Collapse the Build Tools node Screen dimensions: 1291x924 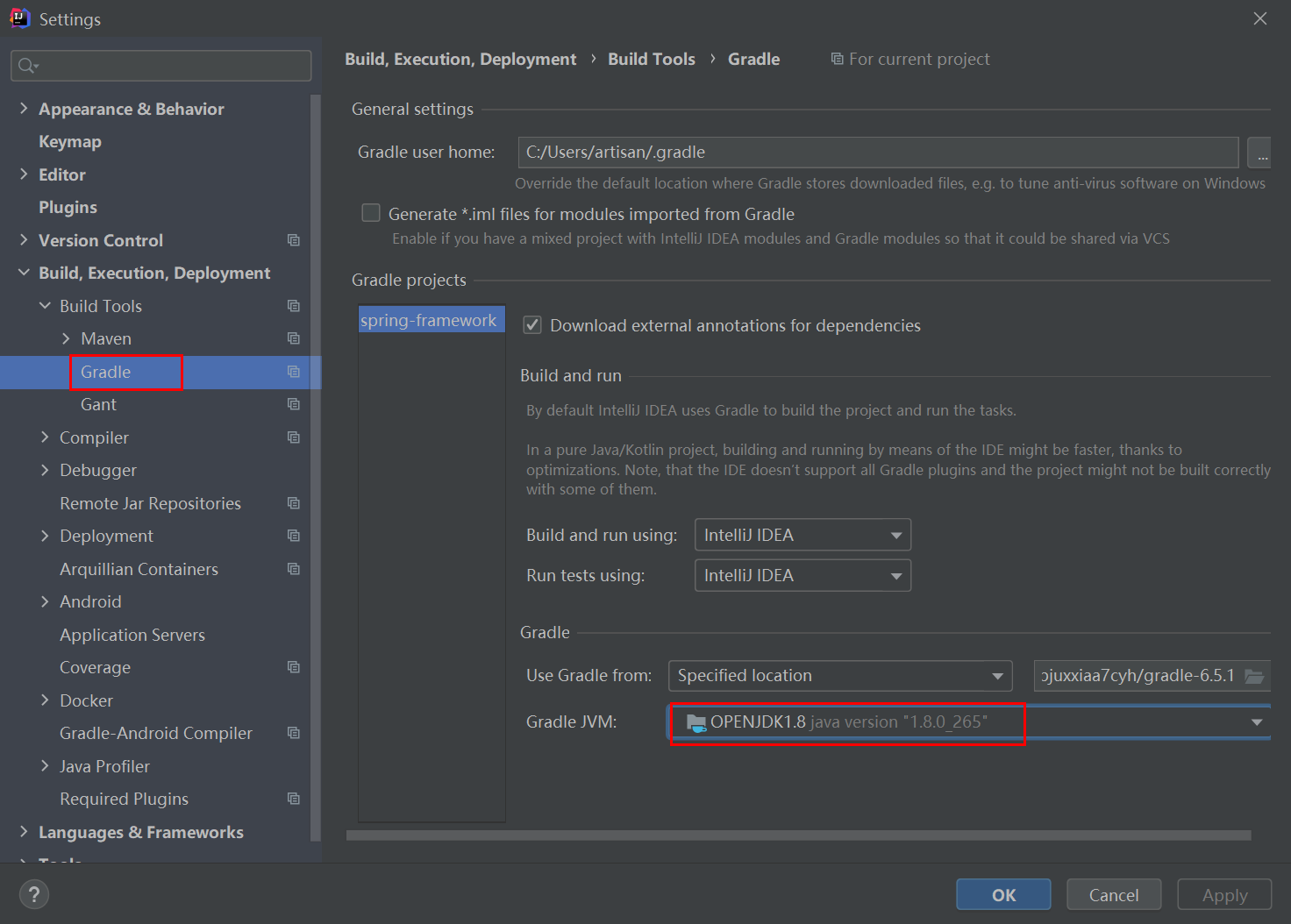tap(45, 305)
